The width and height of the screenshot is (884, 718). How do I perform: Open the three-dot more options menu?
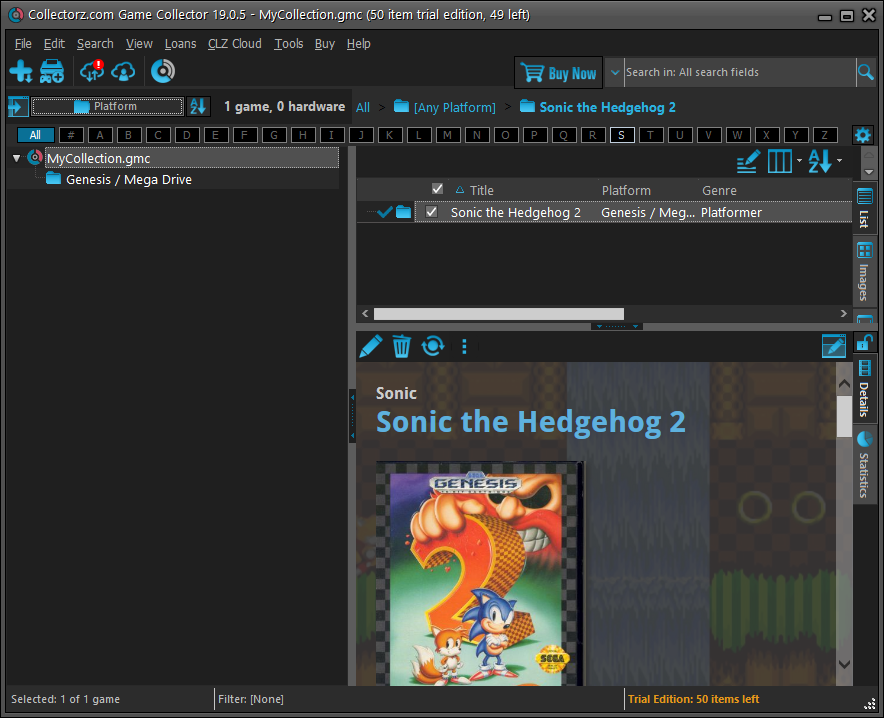(x=464, y=346)
